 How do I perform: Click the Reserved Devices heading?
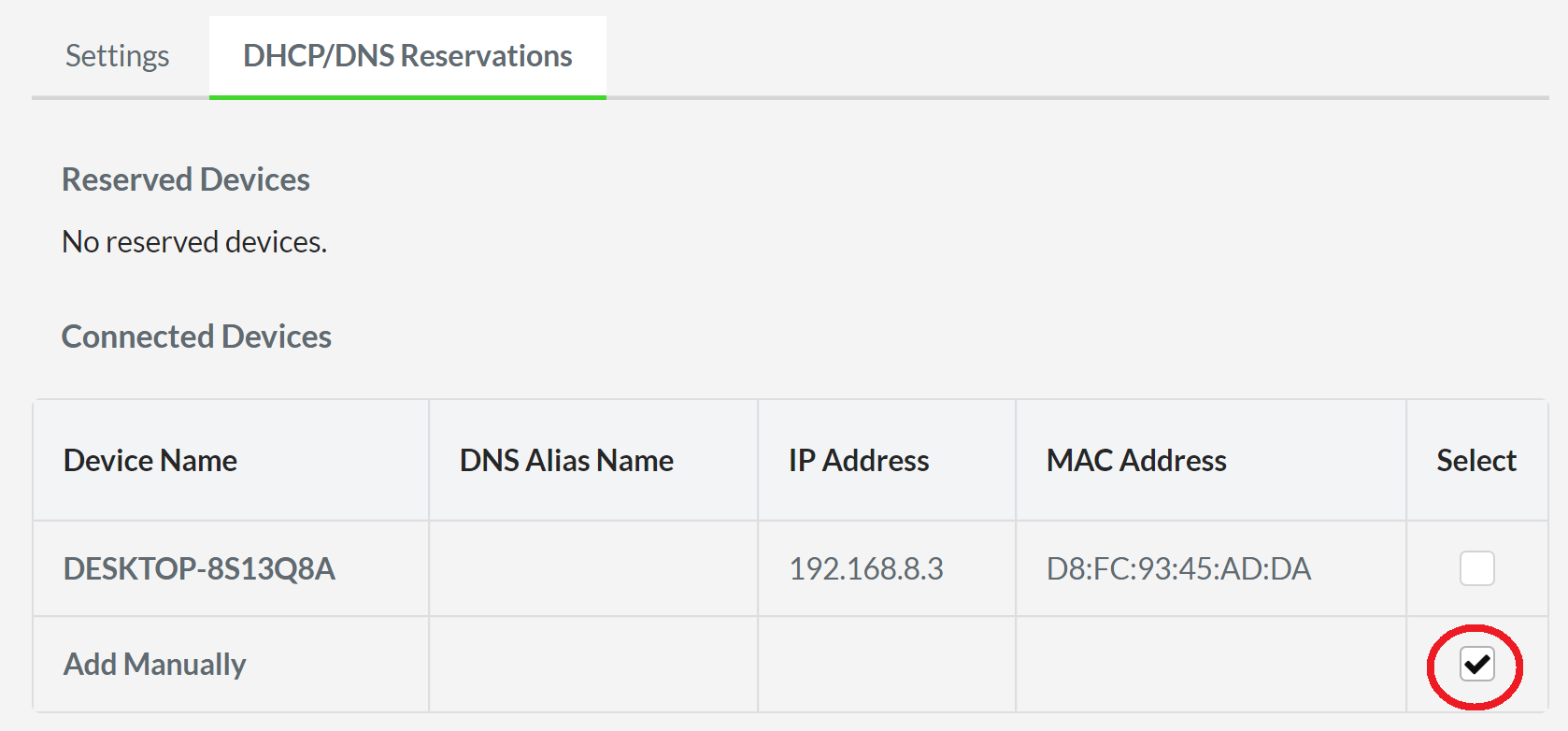185,179
